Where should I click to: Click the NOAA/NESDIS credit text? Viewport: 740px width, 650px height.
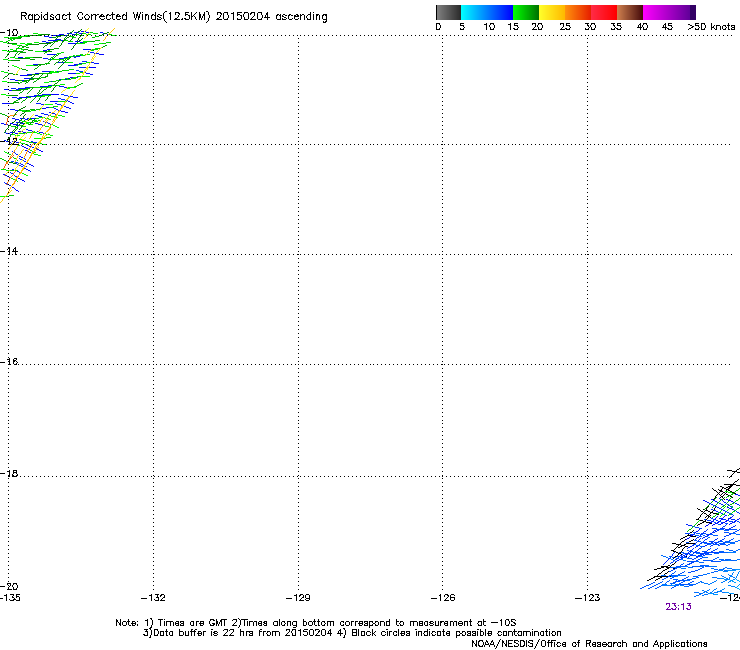(589, 644)
